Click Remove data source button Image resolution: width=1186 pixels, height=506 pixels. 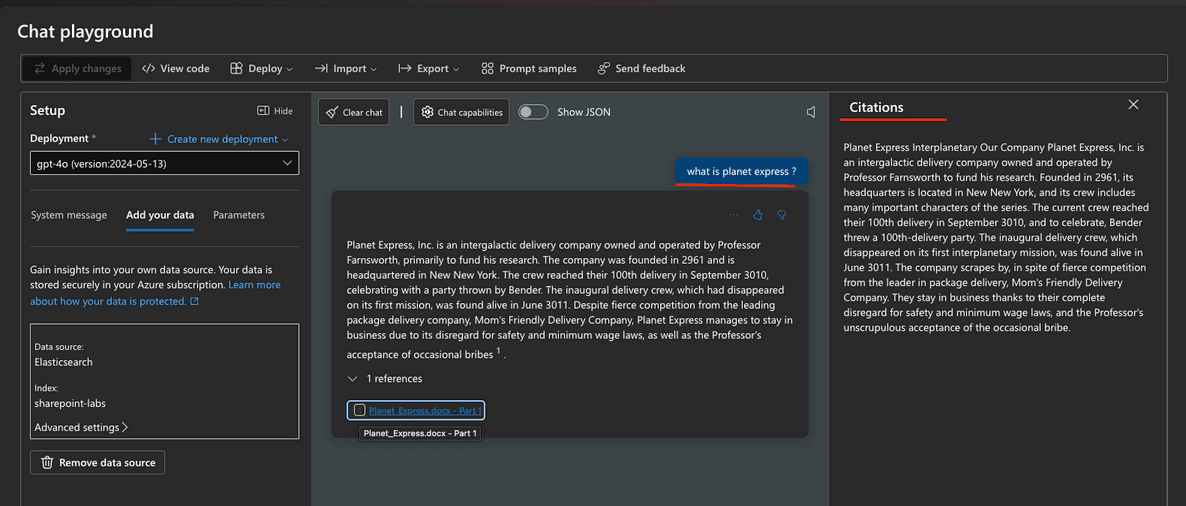tap(98, 463)
